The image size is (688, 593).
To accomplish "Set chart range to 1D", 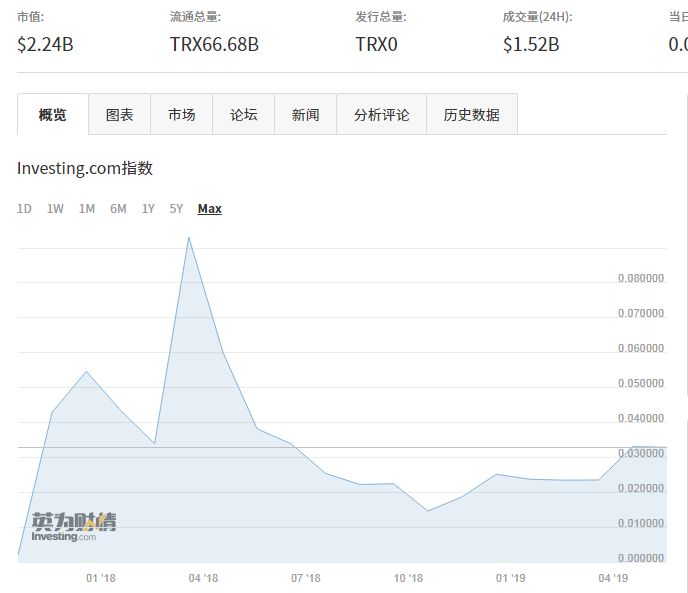I will point(24,208).
